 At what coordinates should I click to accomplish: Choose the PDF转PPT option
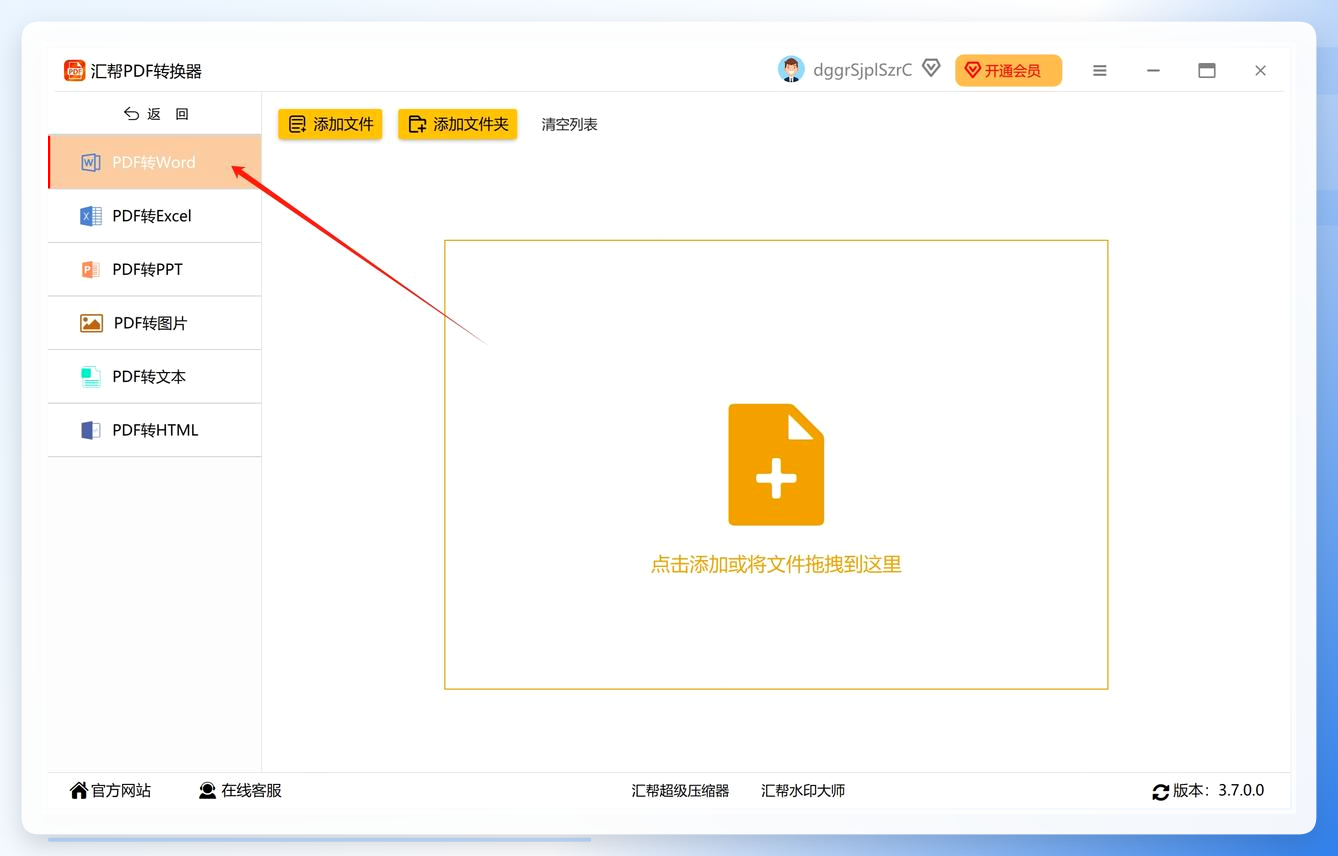click(x=155, y=269)
